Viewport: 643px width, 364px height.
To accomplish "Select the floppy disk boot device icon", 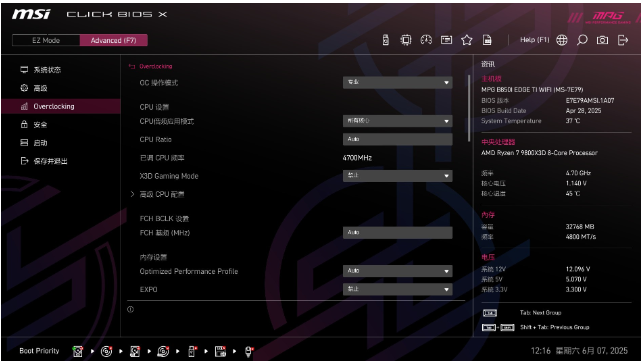I will tap(220, 351).
